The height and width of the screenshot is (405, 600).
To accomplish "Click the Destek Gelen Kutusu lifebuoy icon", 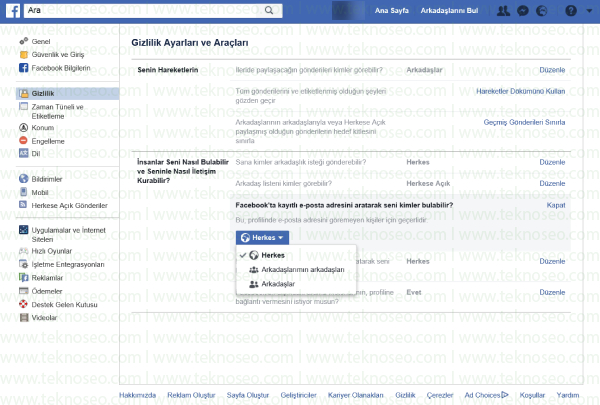I will (x=24, y=304).
